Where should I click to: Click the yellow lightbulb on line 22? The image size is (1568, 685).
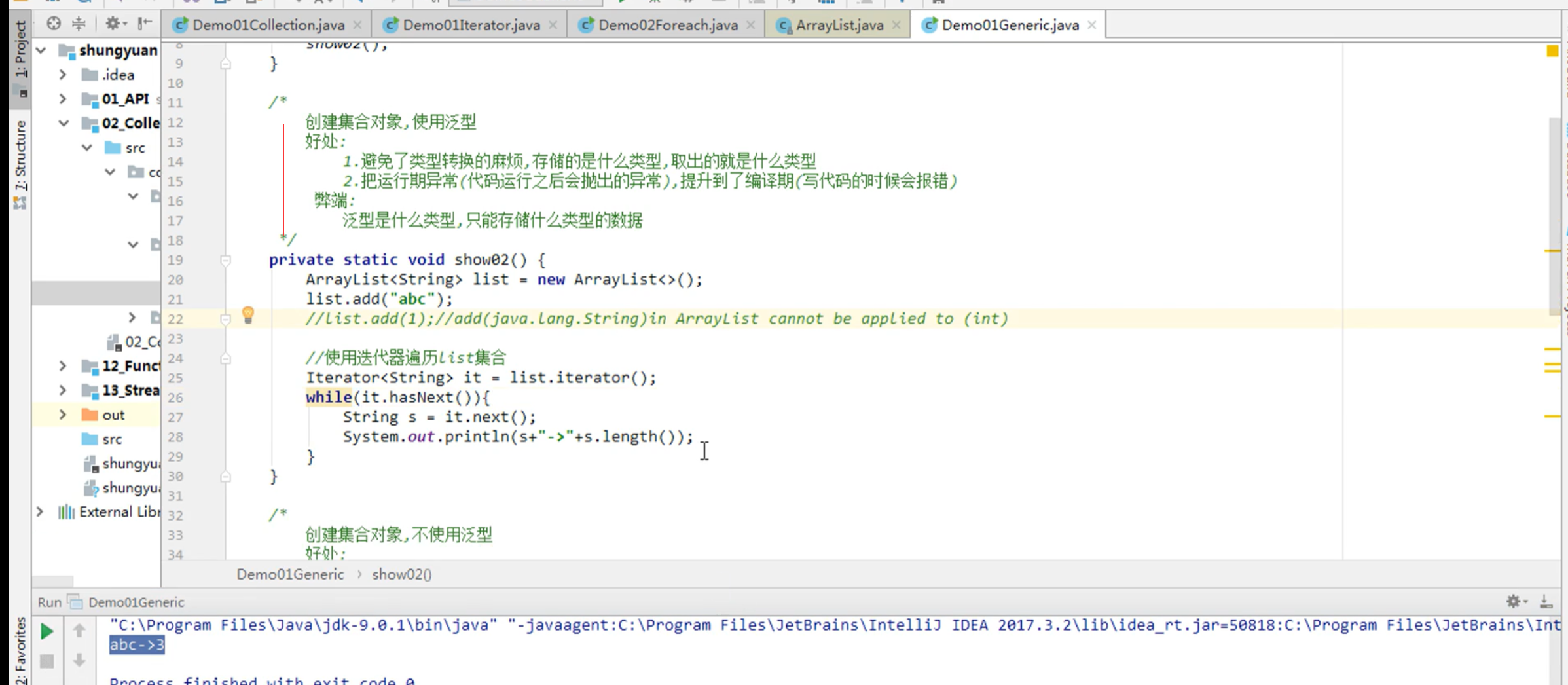(x=247, y=315)
